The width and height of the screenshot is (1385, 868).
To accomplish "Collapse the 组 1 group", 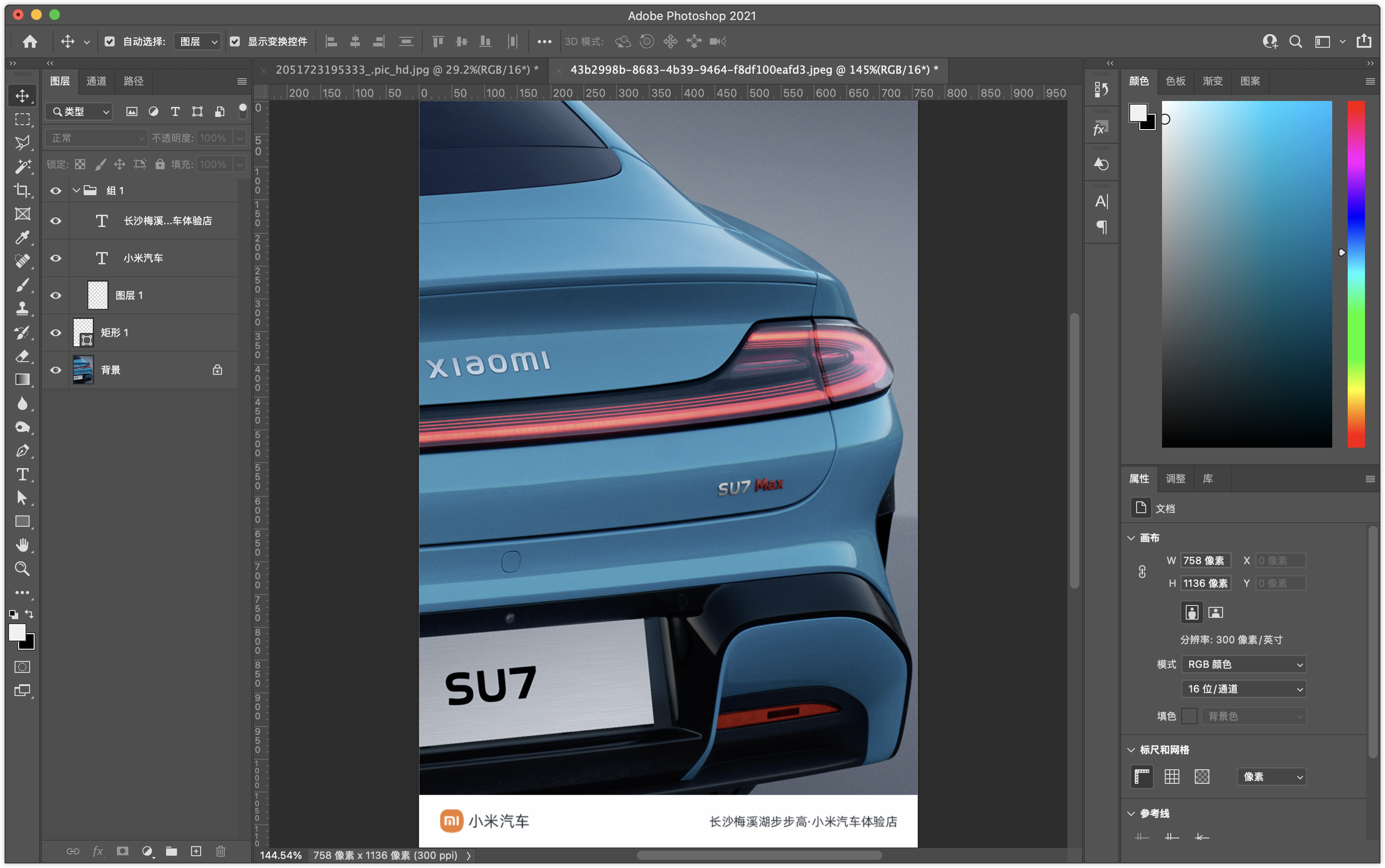I will coord(76,191).
